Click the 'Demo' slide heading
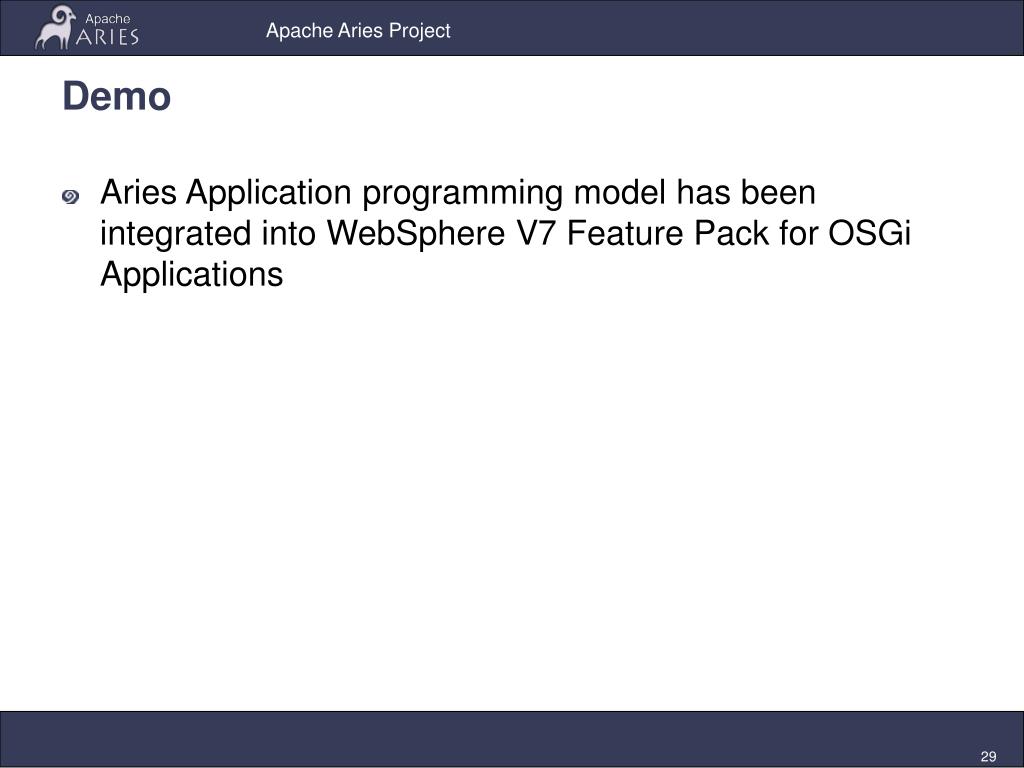 pyautogui.click(x=117, y=96)
